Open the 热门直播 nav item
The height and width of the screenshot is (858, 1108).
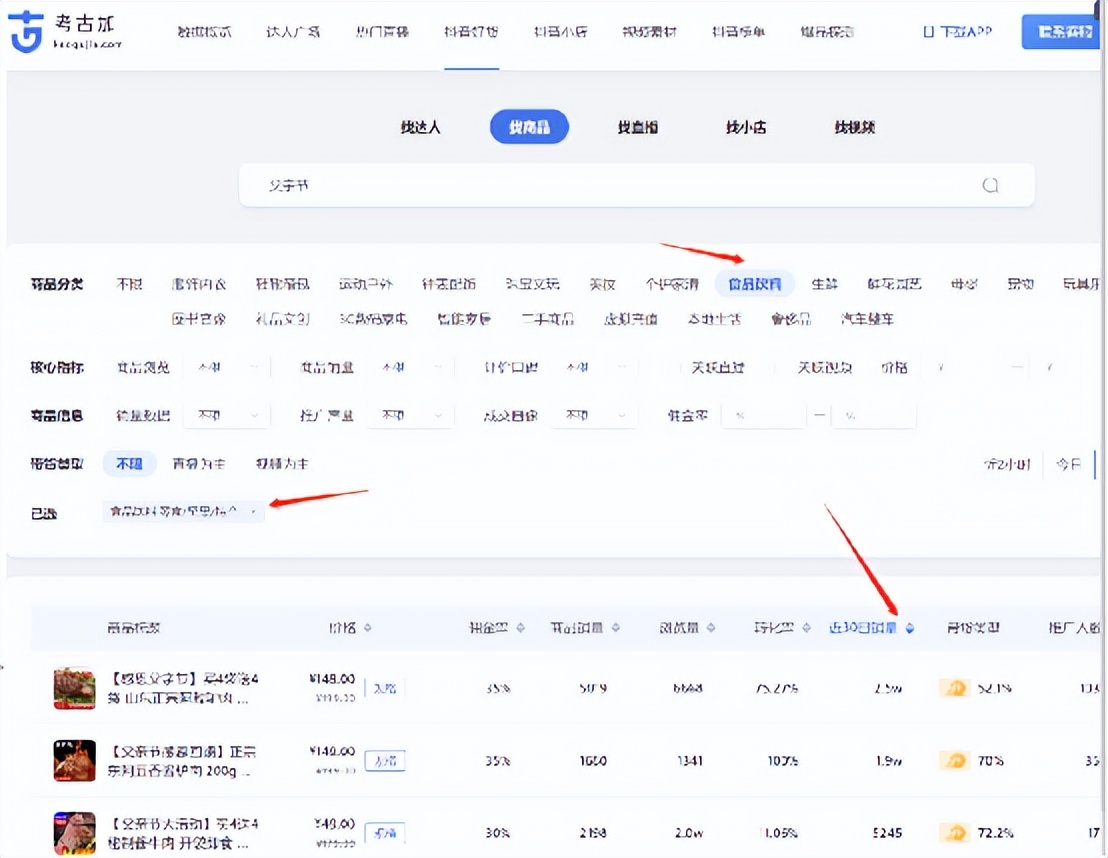(x=382, y=32)
